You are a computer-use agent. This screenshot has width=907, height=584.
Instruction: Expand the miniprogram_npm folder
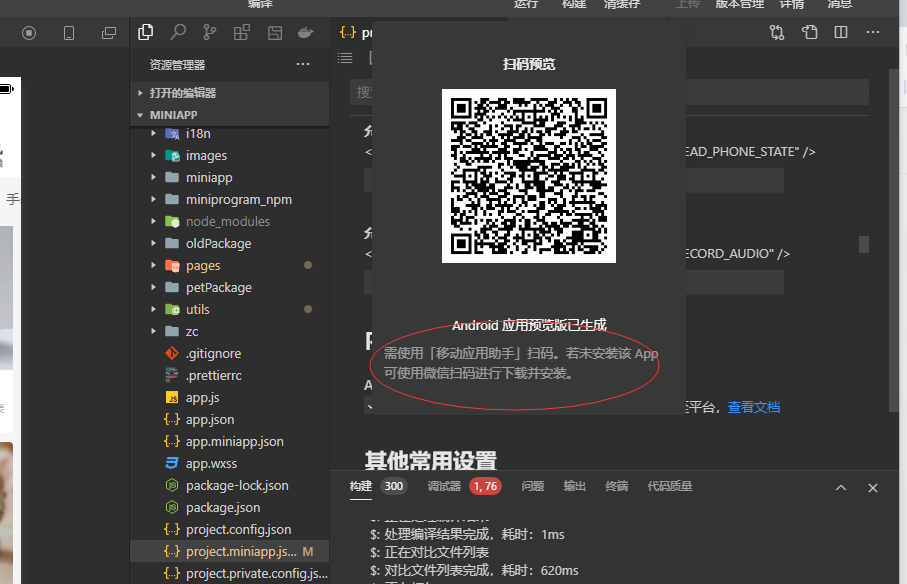coord(230,199)
